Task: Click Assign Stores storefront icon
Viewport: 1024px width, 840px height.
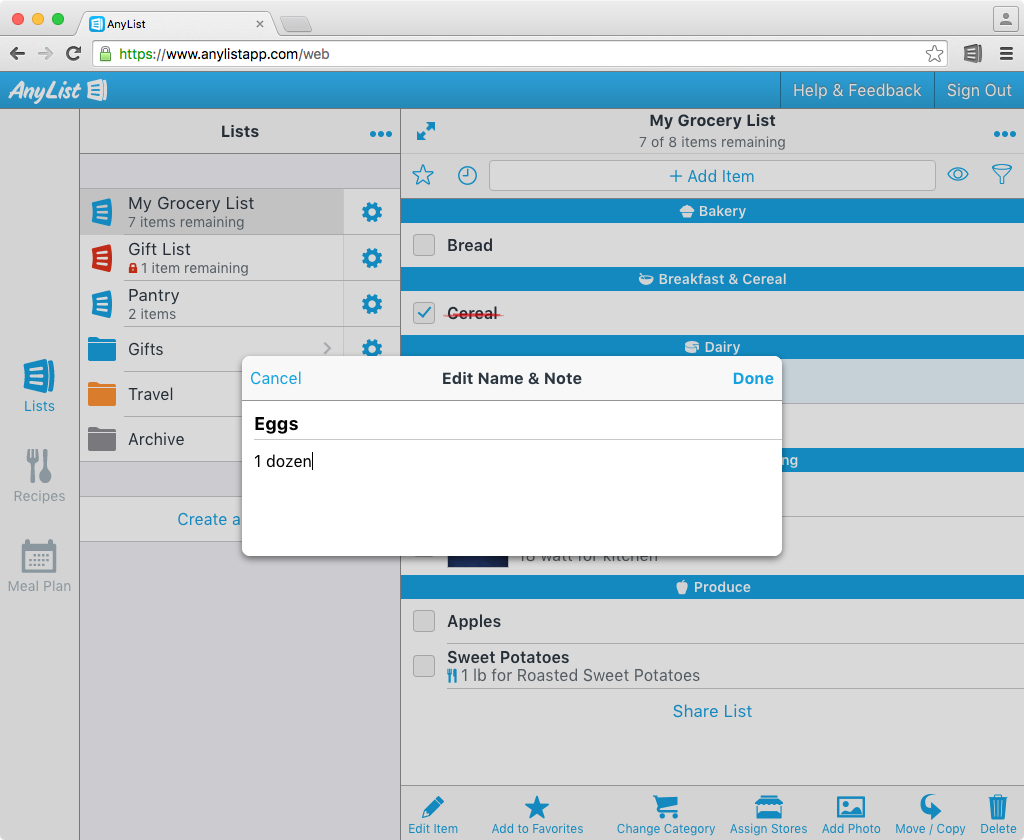Action: [x=769, y=807]
